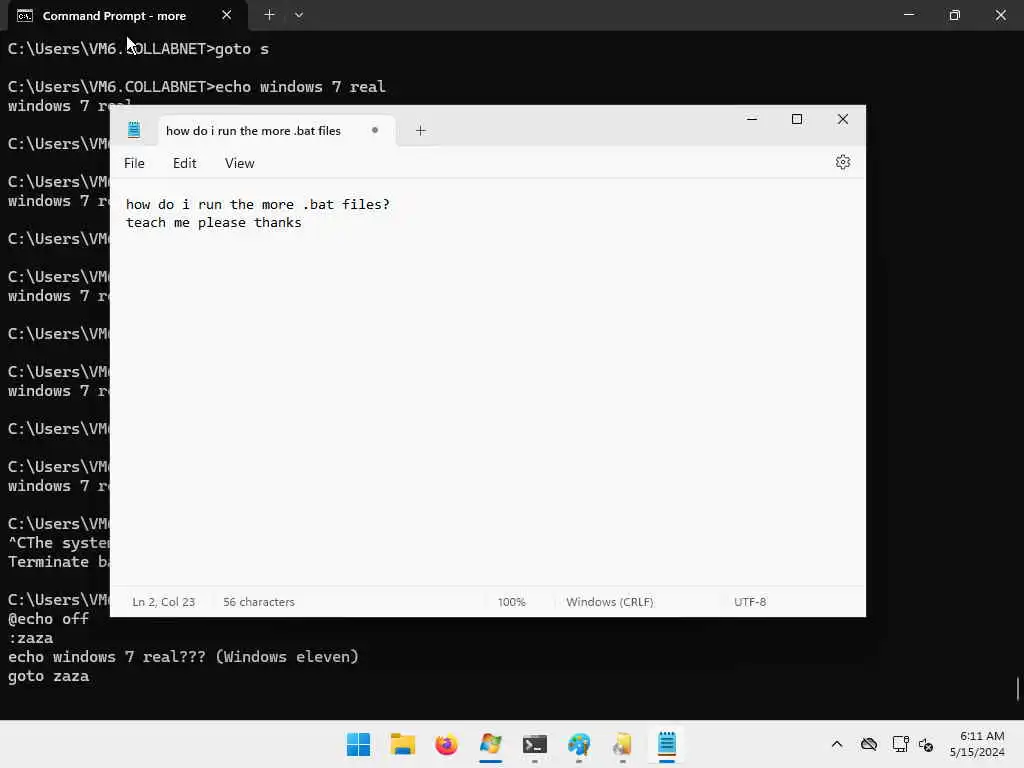Viewport: 1024px width, 768px height.
Task: Open the Notepad Edit menu
Action: click(184, 163)
